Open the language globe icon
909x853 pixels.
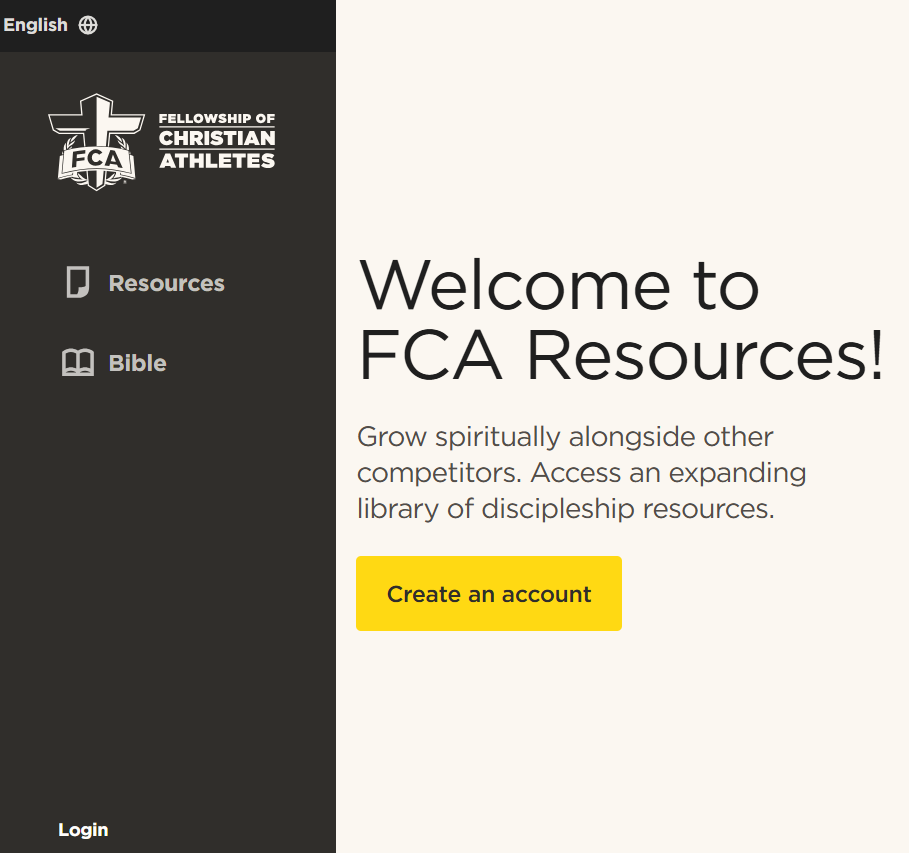click(88, 25)
